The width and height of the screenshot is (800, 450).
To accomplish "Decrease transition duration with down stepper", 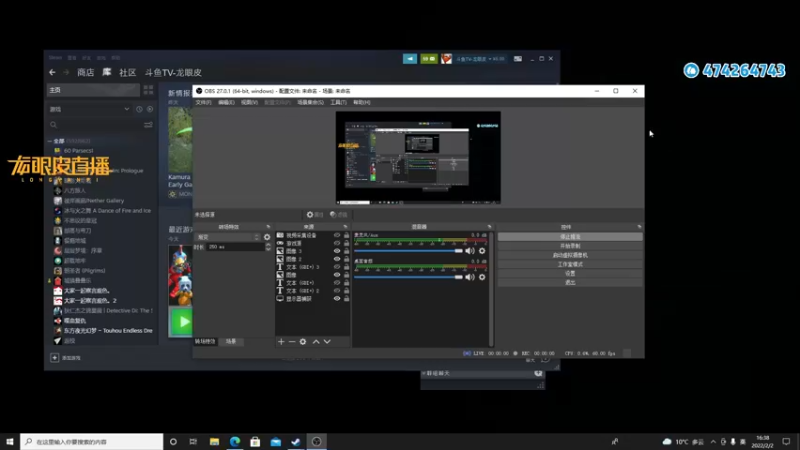I will pyautogui.click(x=268, y=249).
